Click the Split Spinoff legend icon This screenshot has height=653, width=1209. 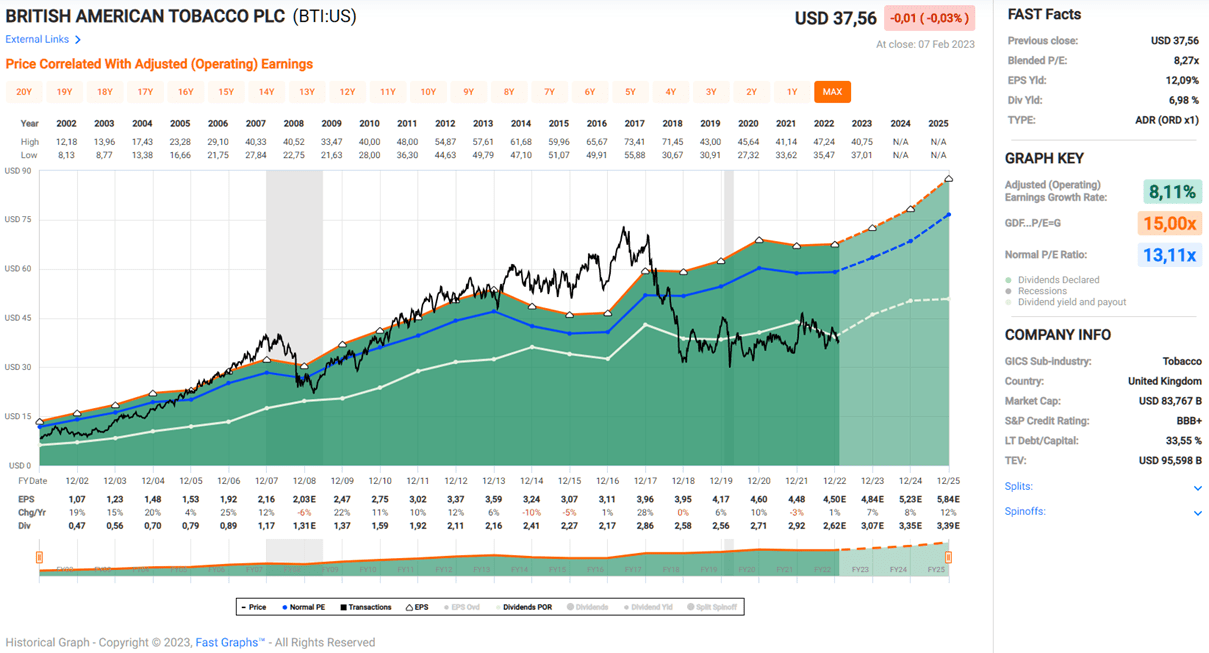(688, 607)
